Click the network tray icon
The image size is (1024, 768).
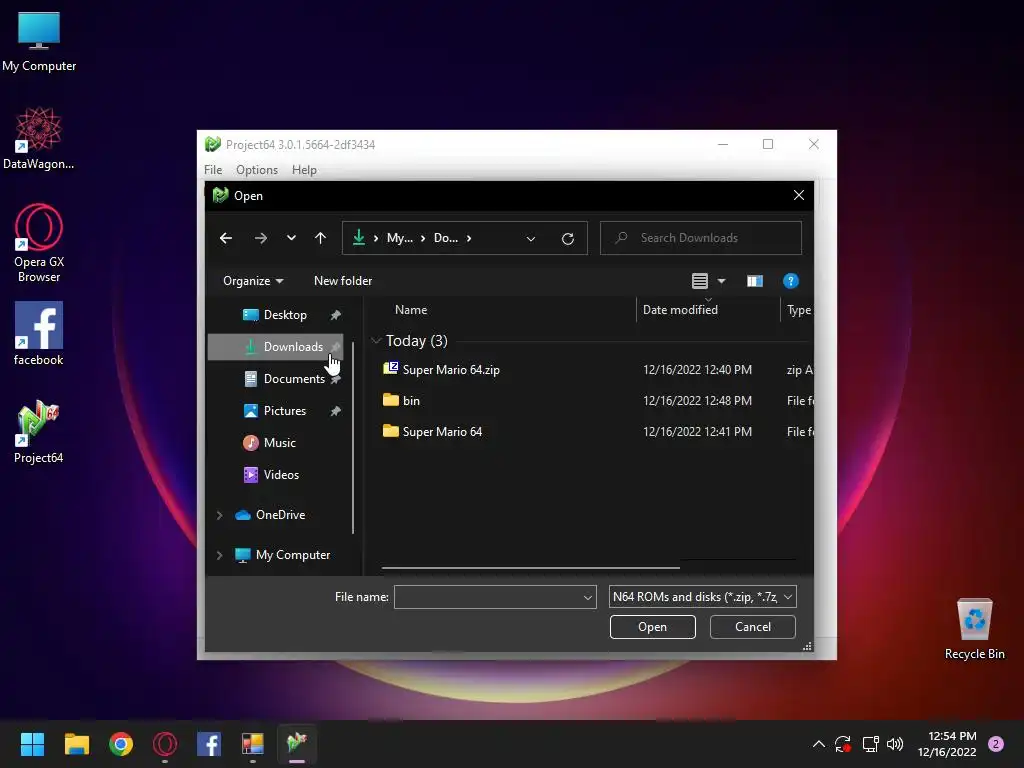pos(871,744)
